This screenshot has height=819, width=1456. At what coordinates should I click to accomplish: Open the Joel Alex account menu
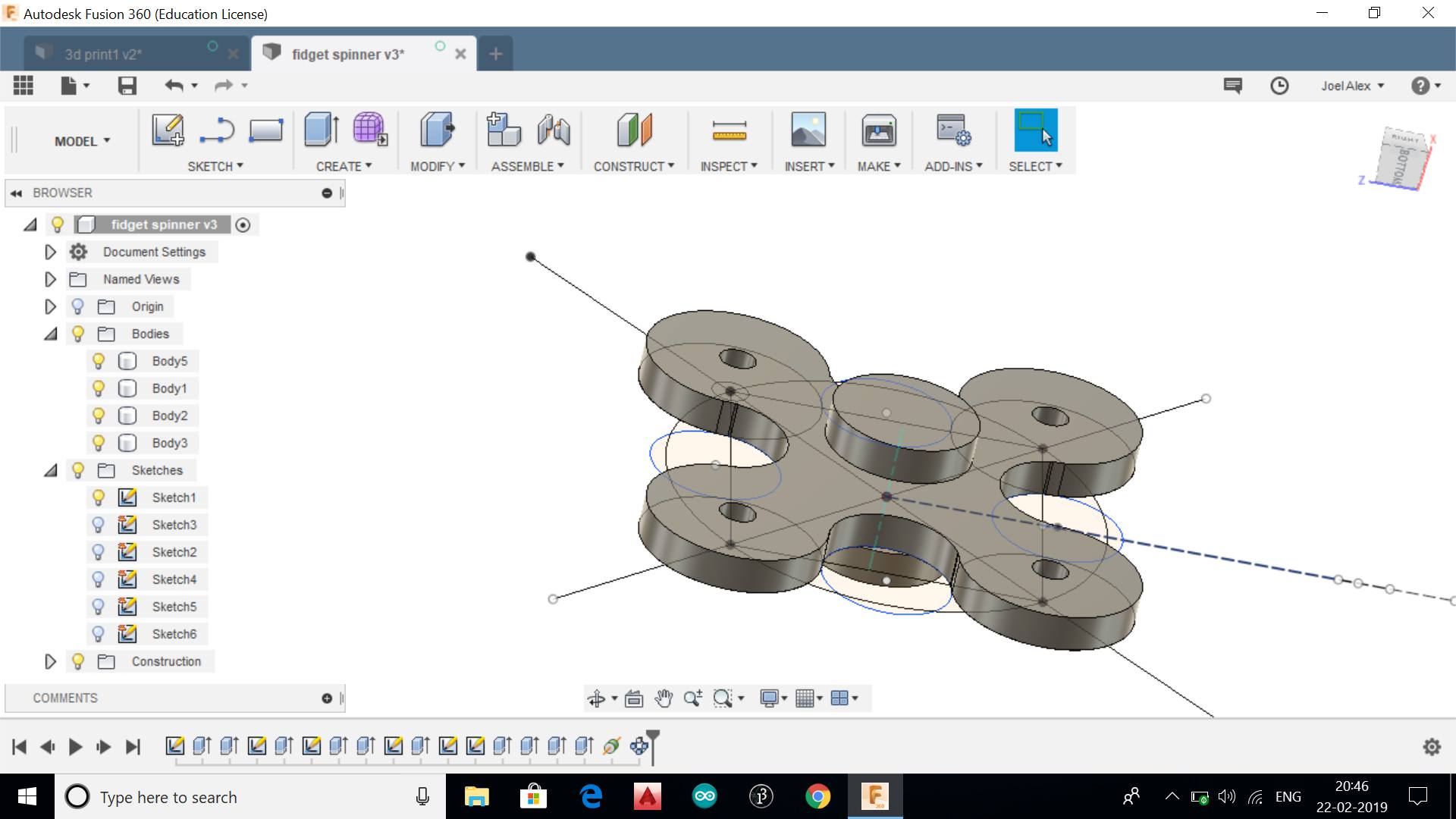pos(1352,86)
